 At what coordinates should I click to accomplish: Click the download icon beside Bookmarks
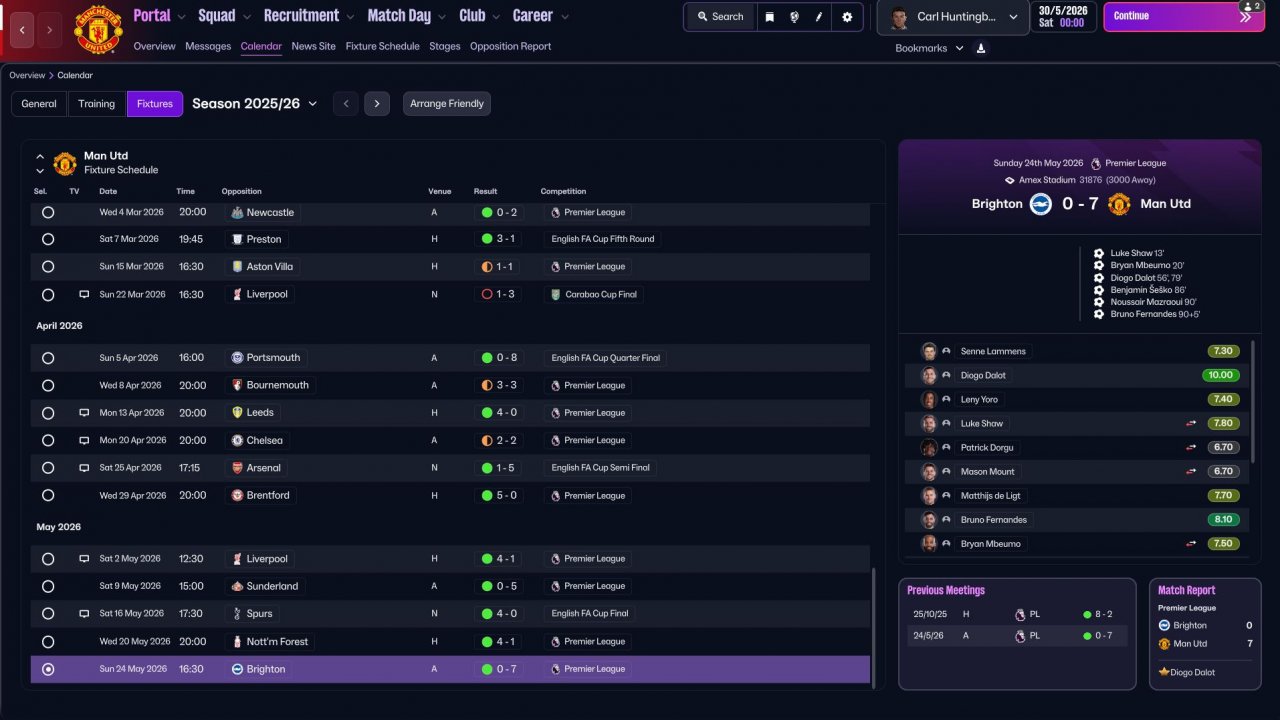click(981, 48)
